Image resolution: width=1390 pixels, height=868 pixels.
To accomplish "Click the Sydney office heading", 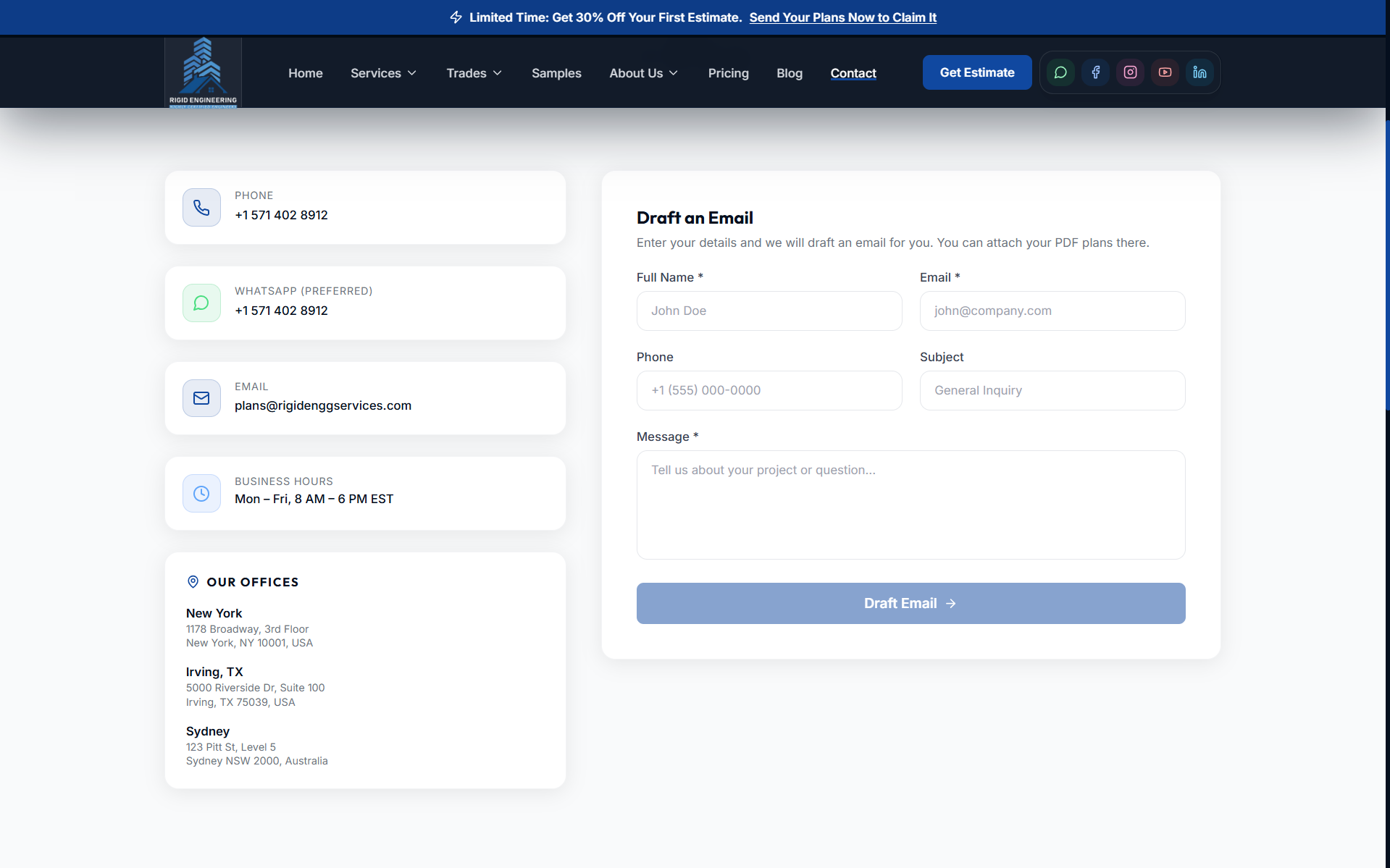I will click(208, 731).
